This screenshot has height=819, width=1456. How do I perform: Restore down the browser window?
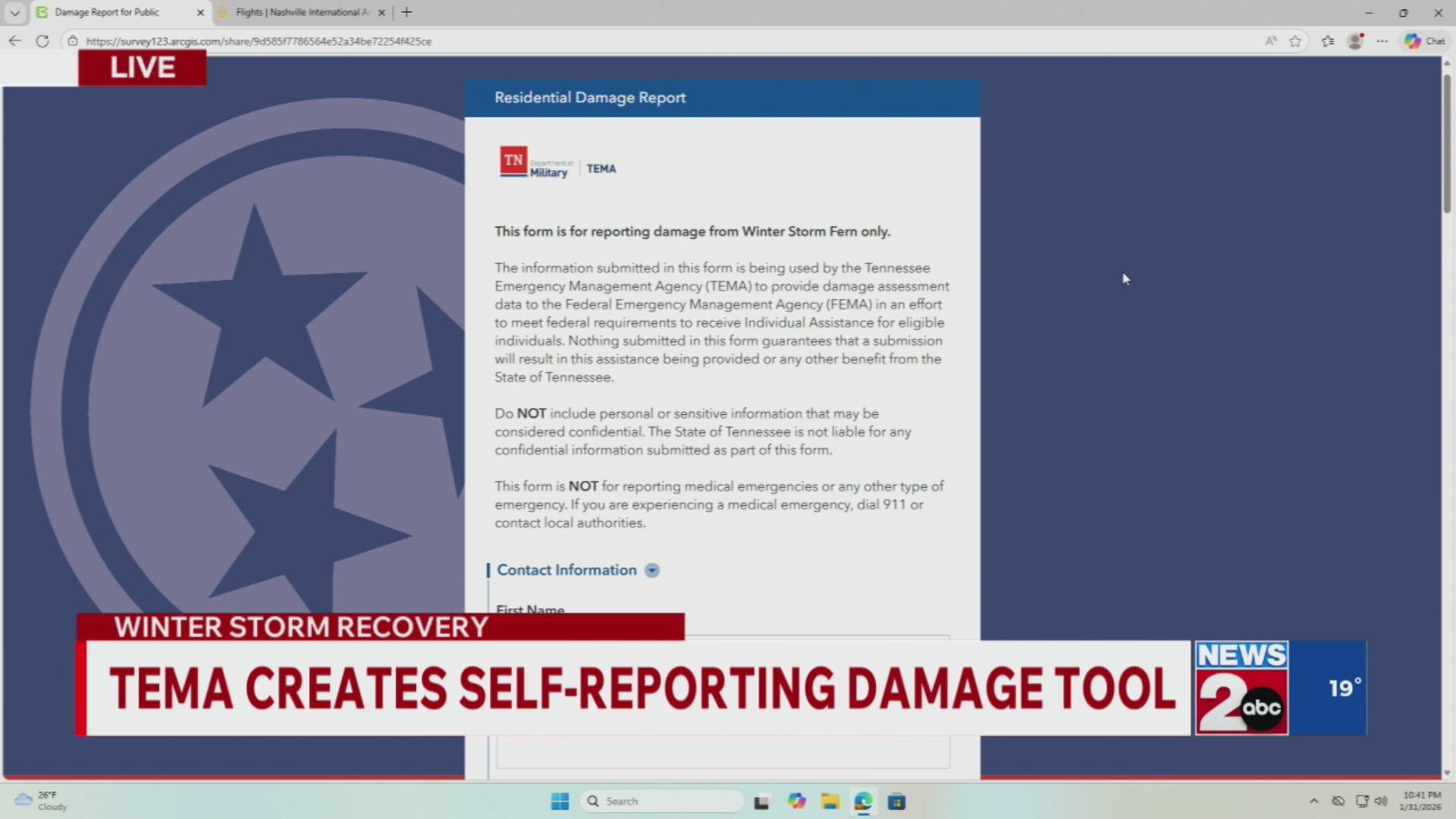1404,12
